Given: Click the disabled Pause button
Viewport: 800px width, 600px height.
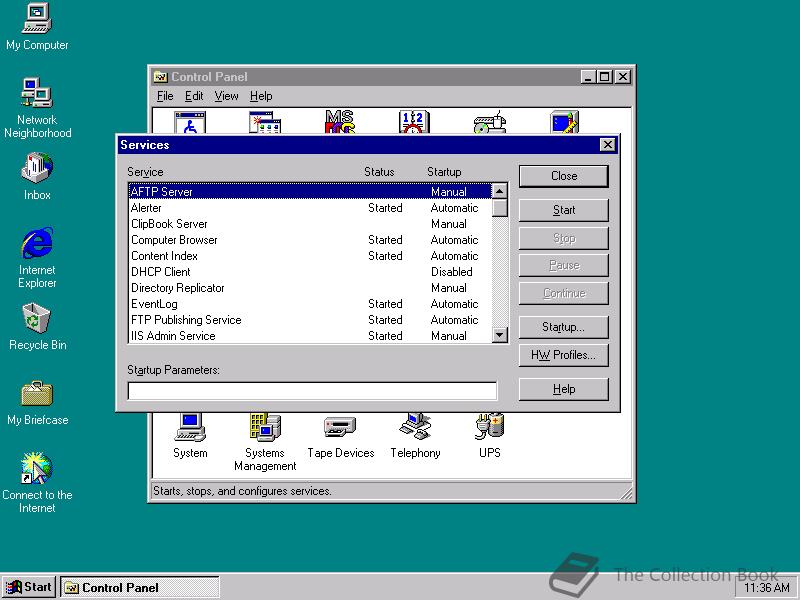Looking at the screenshot, I should pos(564,265).
